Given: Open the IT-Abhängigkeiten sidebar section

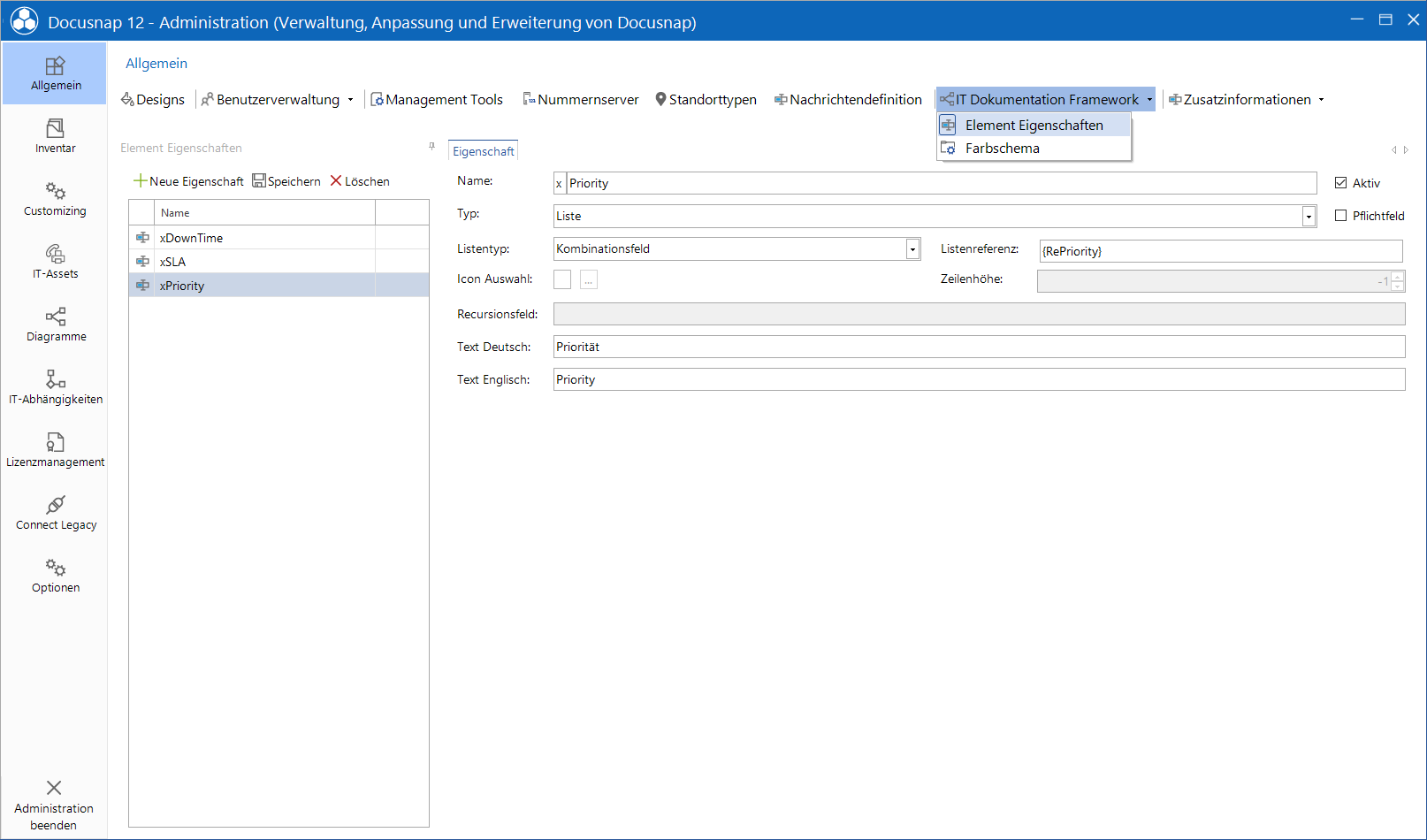Looking at the screenshot, I should 55,387.
